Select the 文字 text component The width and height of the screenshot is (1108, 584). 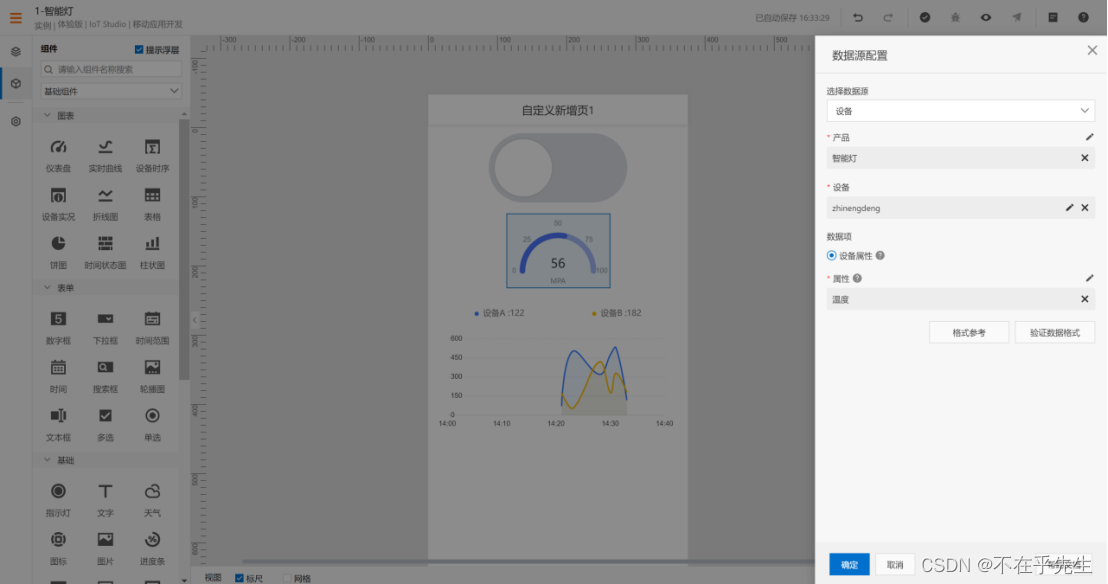click(105, 500)
